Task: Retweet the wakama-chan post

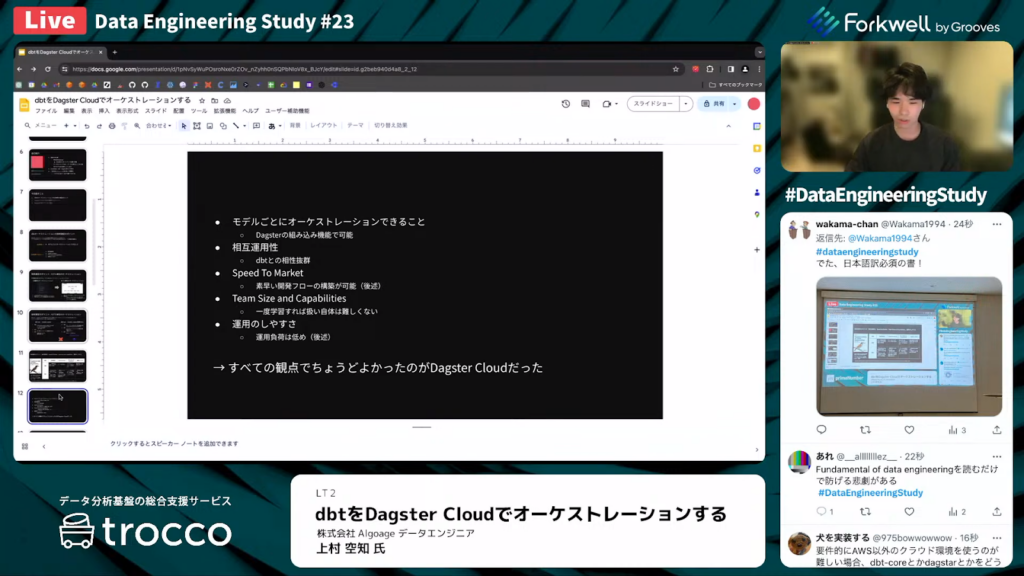Action: (865, 430)
